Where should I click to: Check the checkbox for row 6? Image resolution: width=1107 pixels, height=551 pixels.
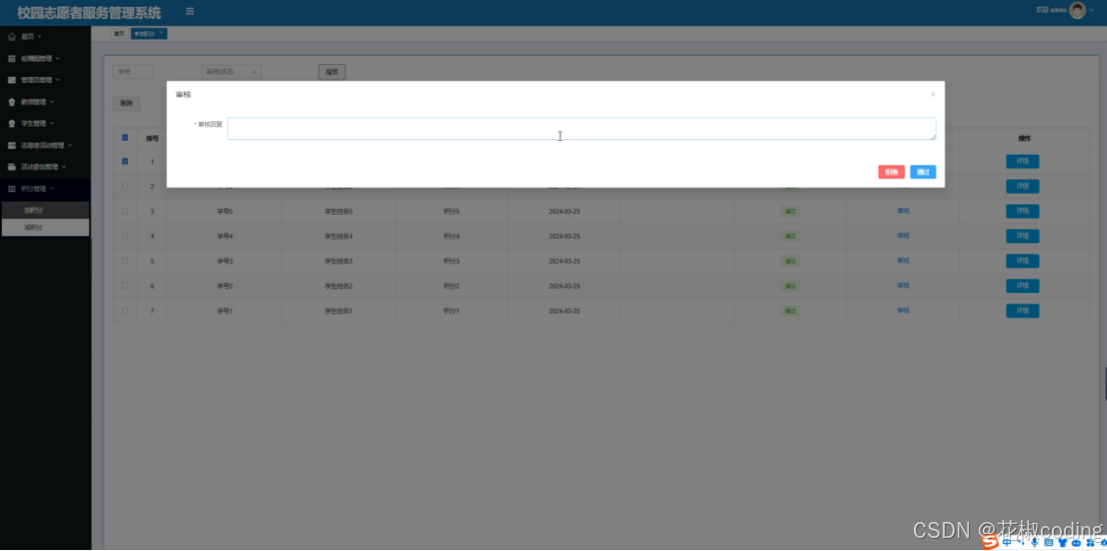tap(125, 285)
